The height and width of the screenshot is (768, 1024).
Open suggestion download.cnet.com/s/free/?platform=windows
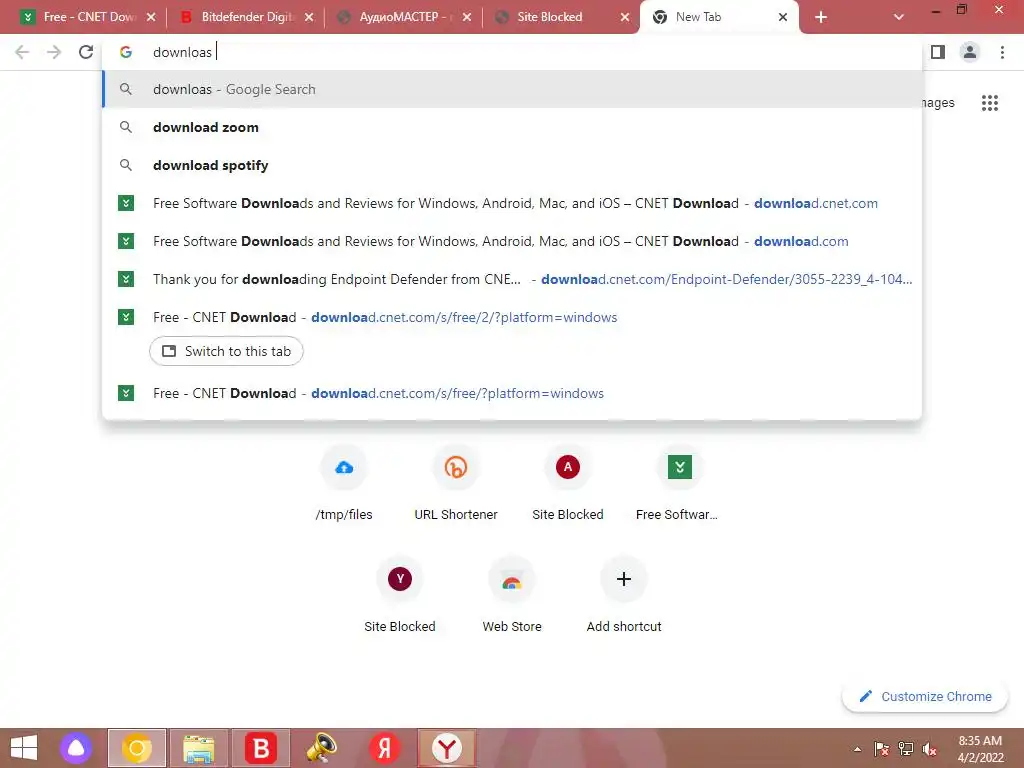[512, 393]
